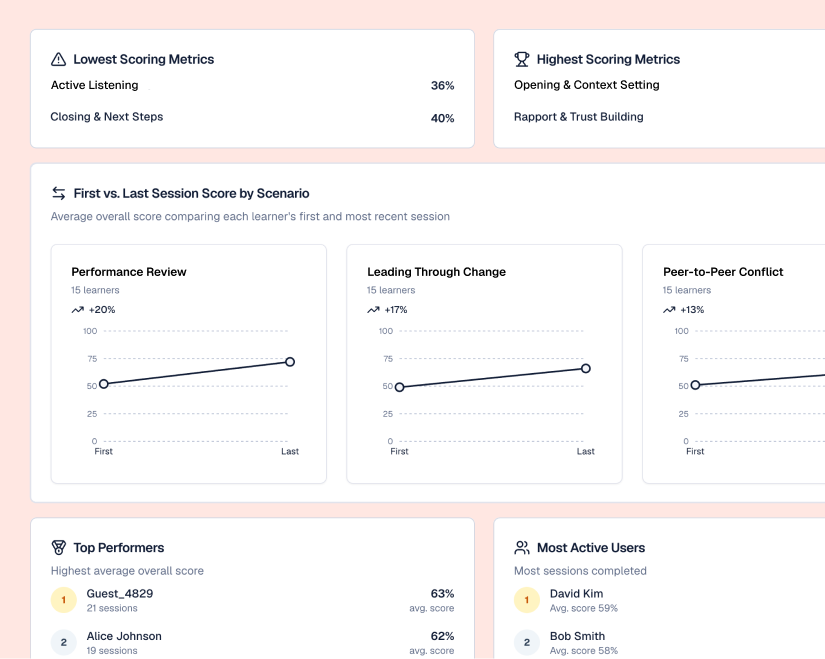Click 15 learners under Performance Review
This screenshot has height=659, width=825.
(95, 290)
